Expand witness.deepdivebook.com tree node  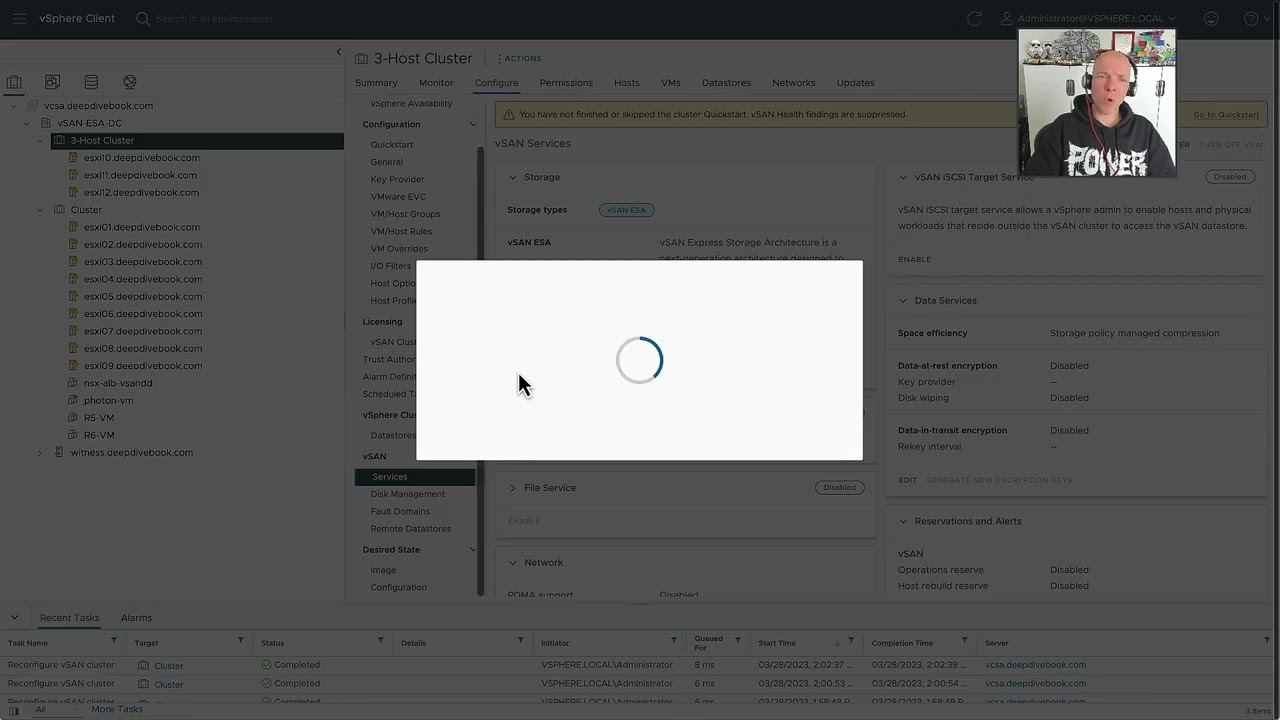pos(41,452)
